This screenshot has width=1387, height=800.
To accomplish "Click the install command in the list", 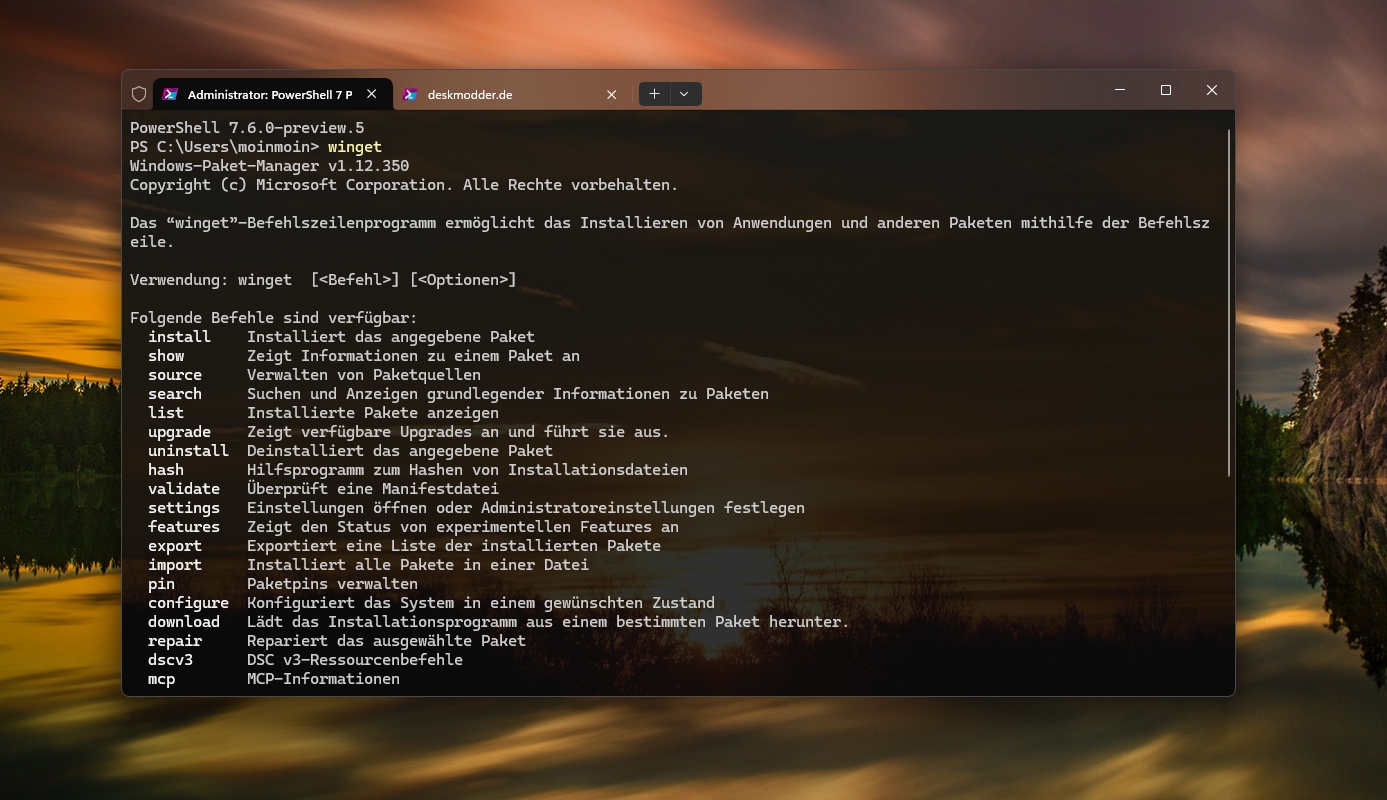I will (x=179, y=337).
